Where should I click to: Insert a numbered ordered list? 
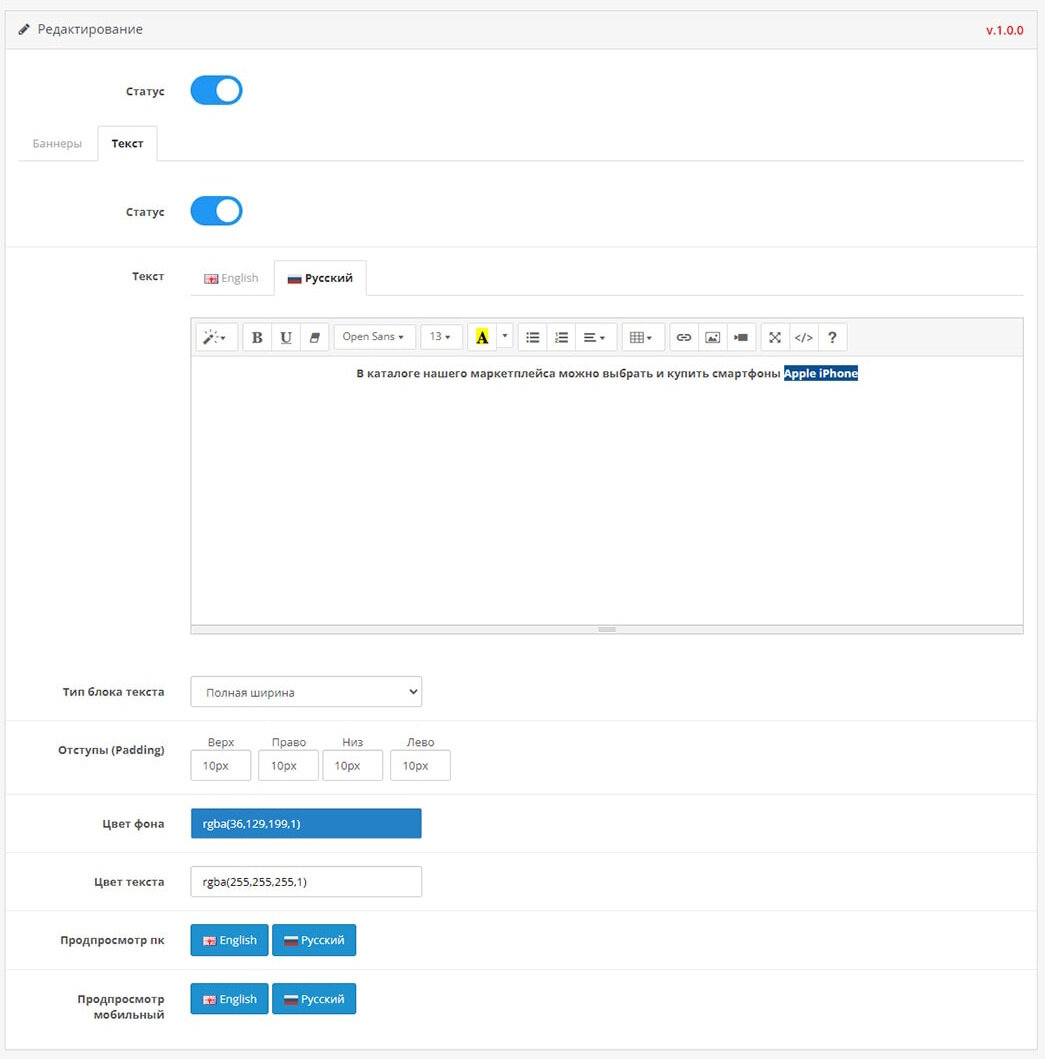tap(561, 338)
